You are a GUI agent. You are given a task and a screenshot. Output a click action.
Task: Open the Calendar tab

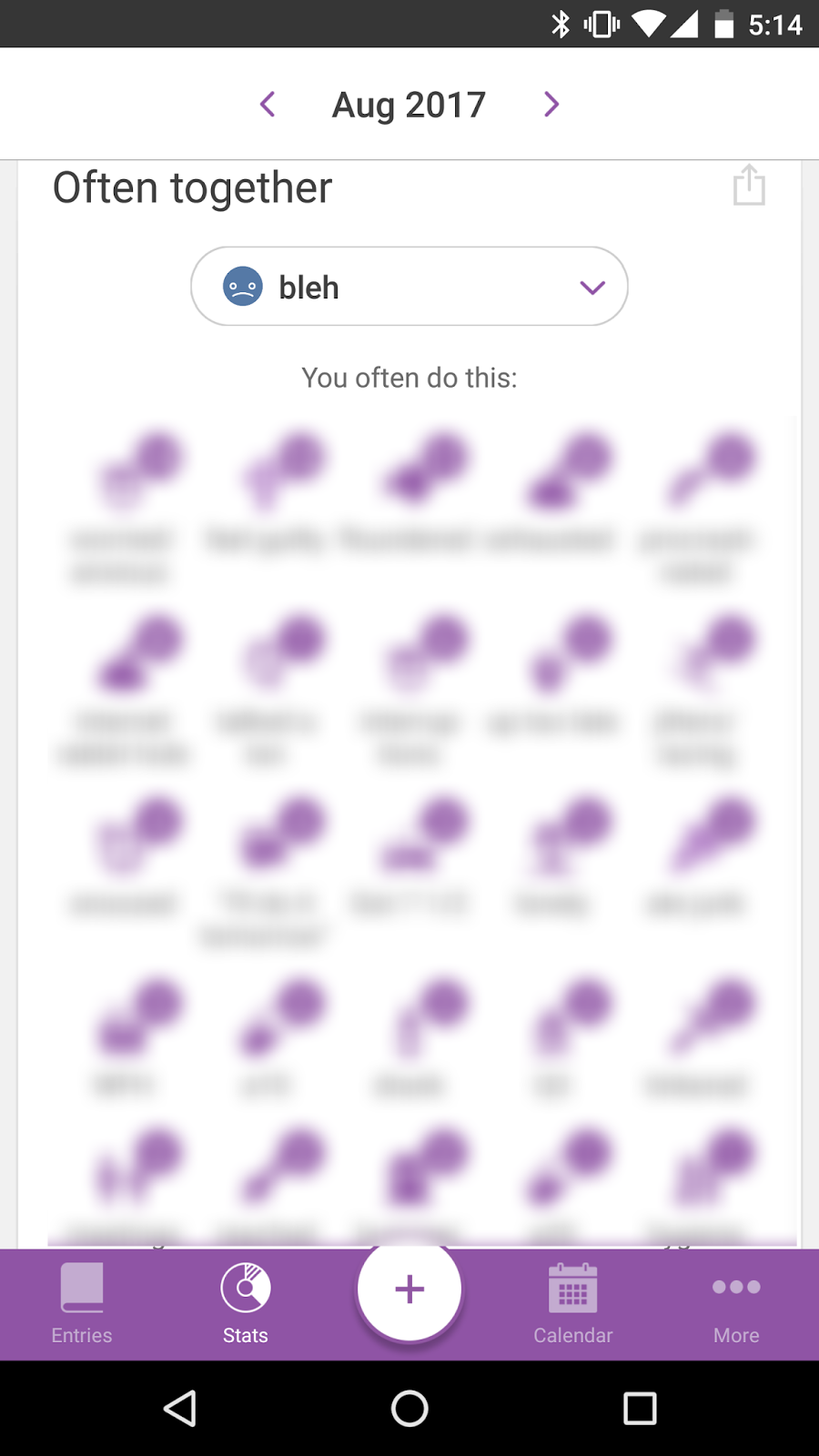tap(572, 1303)
